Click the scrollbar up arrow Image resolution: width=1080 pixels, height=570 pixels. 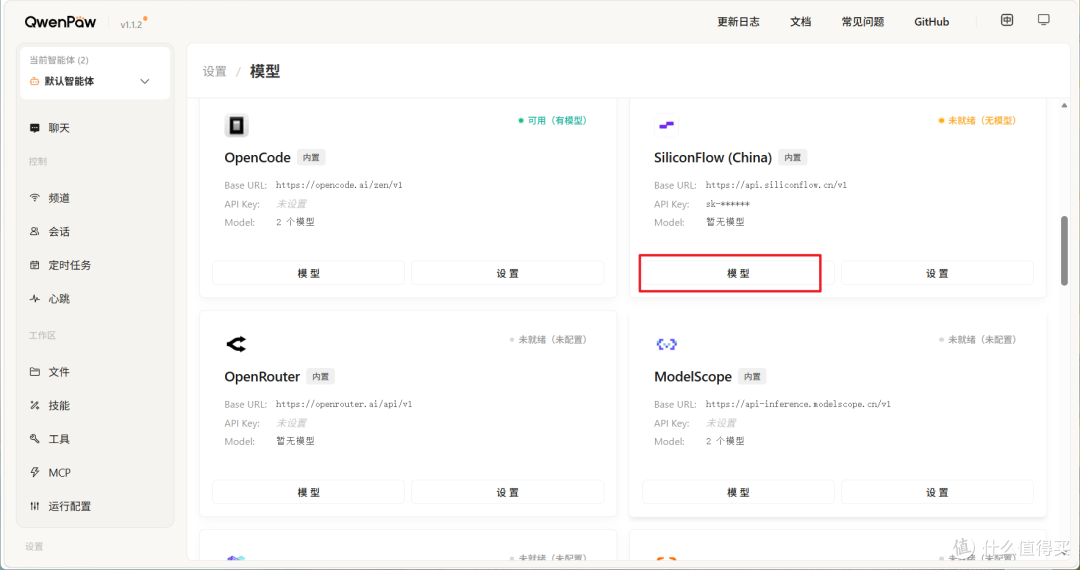[x=1064, y=105]
